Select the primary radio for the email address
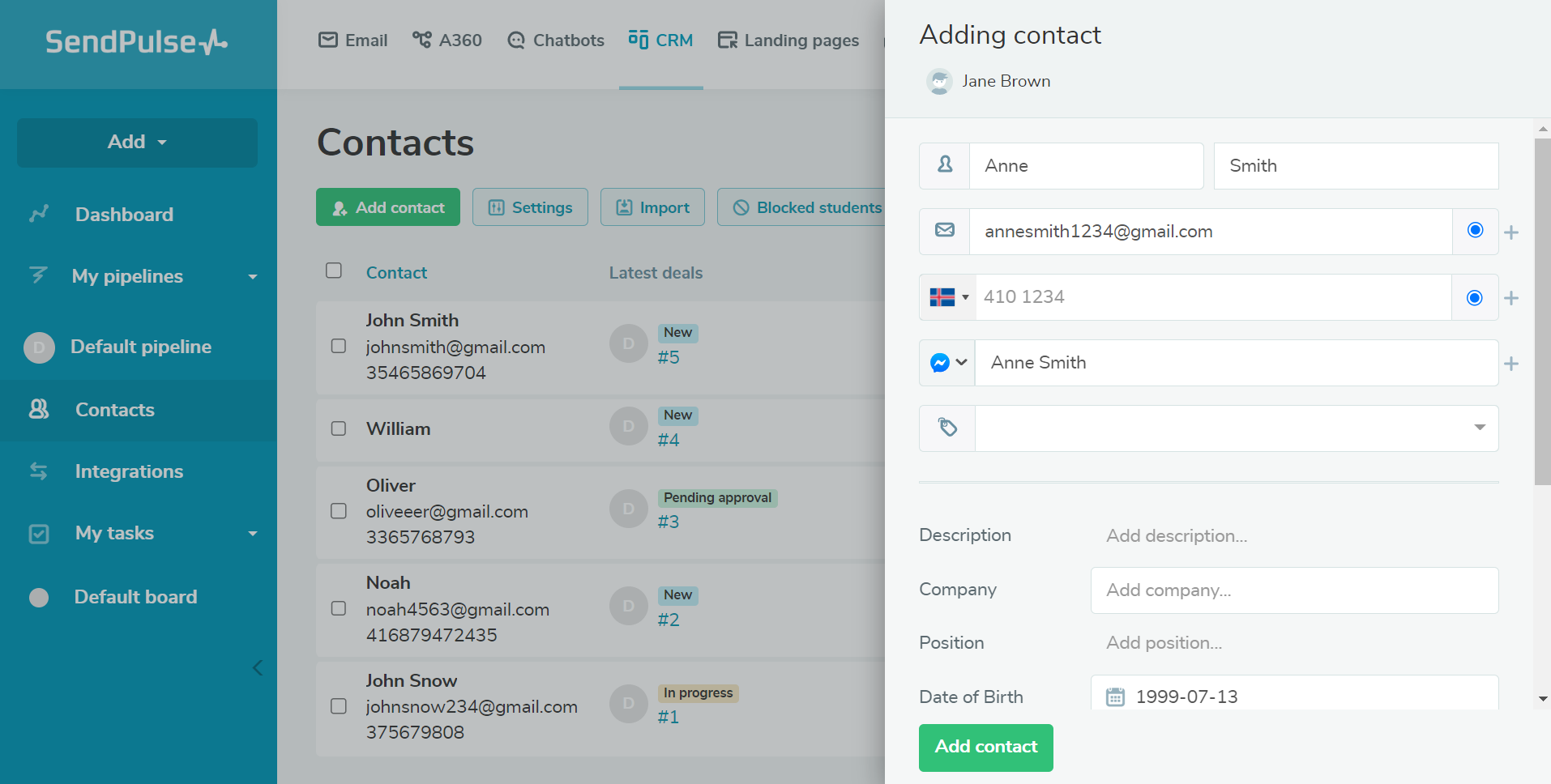The image size is (1551, 784). point(1474,230)
